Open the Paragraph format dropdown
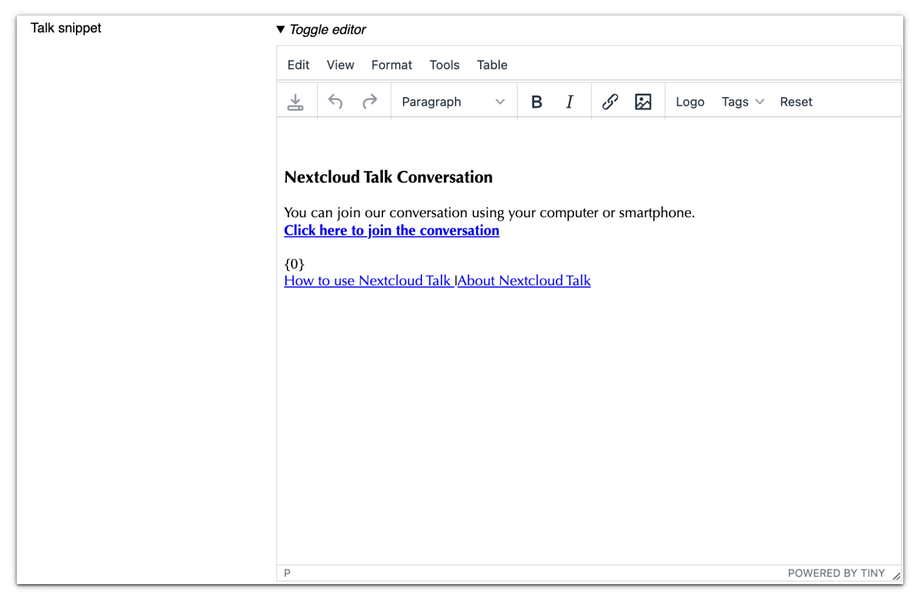920x602 pixels. (x=453, y=102)
